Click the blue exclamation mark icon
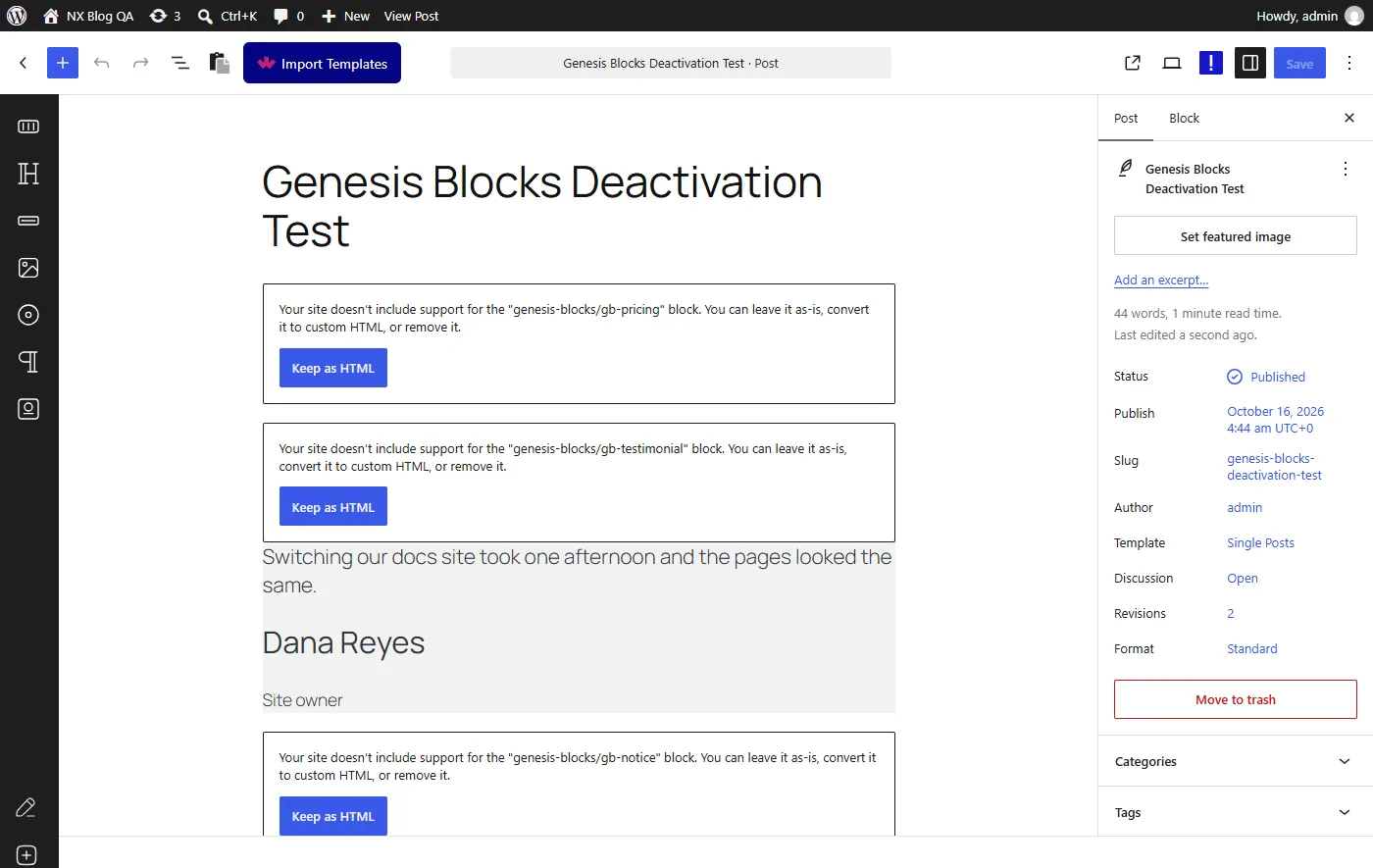 coord(1211,63)
